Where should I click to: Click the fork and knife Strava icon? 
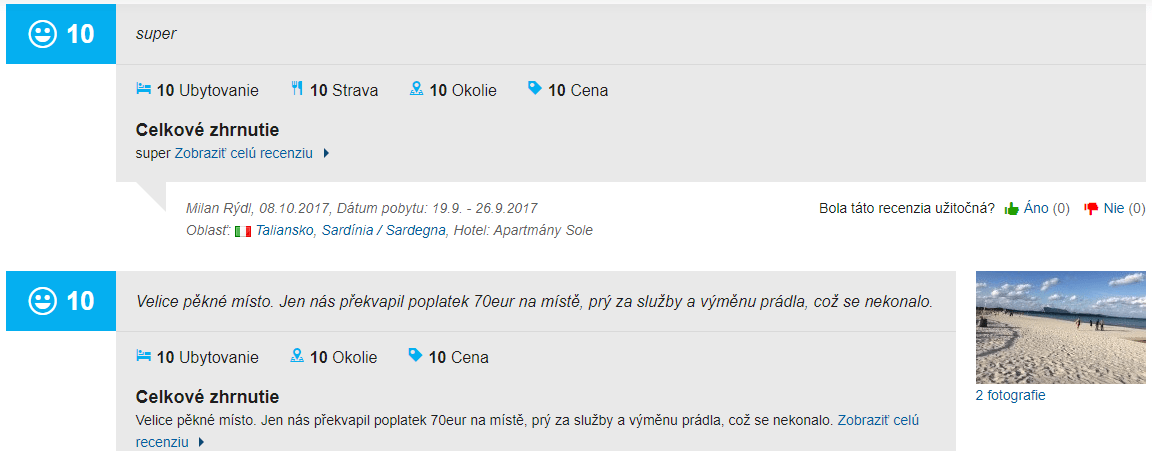297,89
